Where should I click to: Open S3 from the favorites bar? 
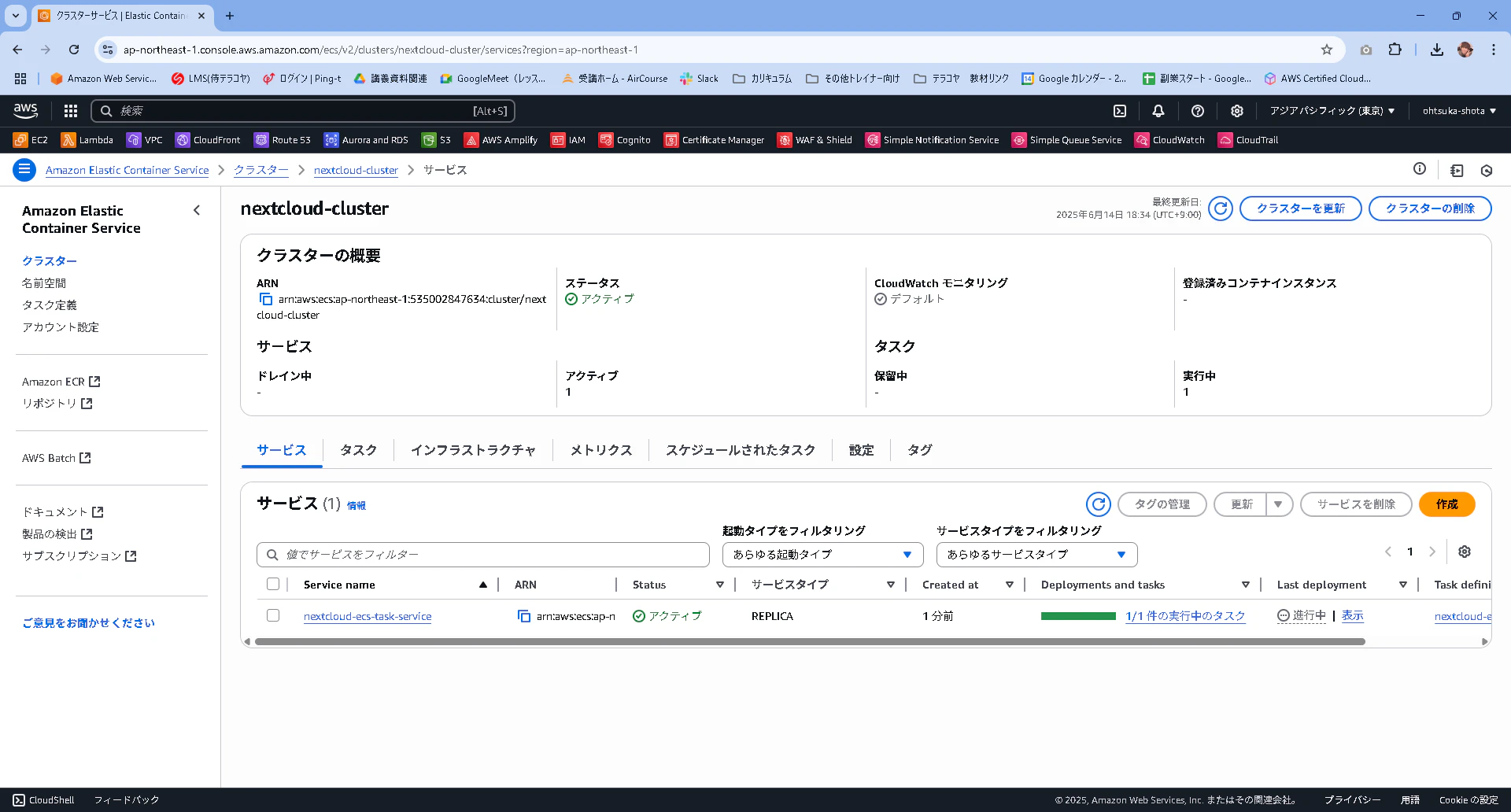tap(436, 140)
